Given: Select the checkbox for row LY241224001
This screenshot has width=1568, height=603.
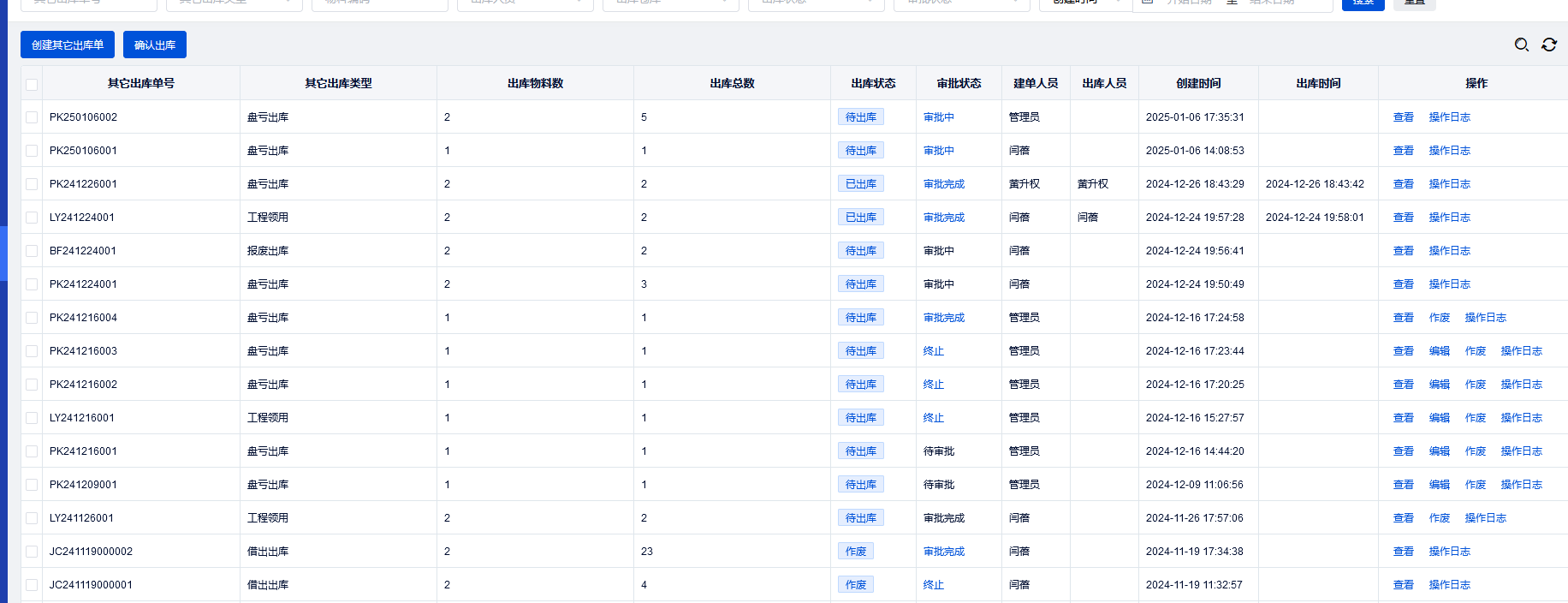Looking at the screenshot, I should click(32, 218).
